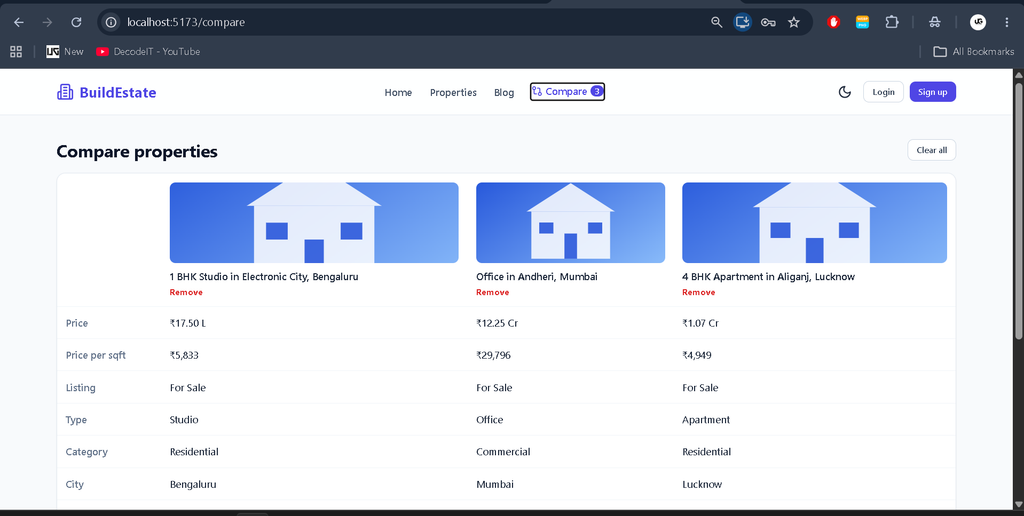Click the Price per sqft row label

point(96,355)
